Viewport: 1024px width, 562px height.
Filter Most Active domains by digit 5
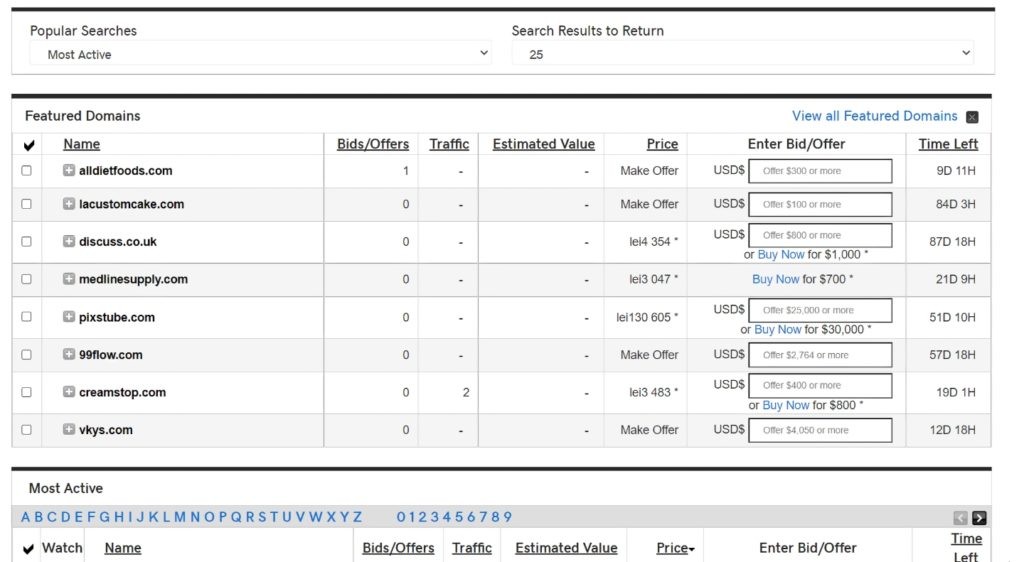(x=458, y=517)
